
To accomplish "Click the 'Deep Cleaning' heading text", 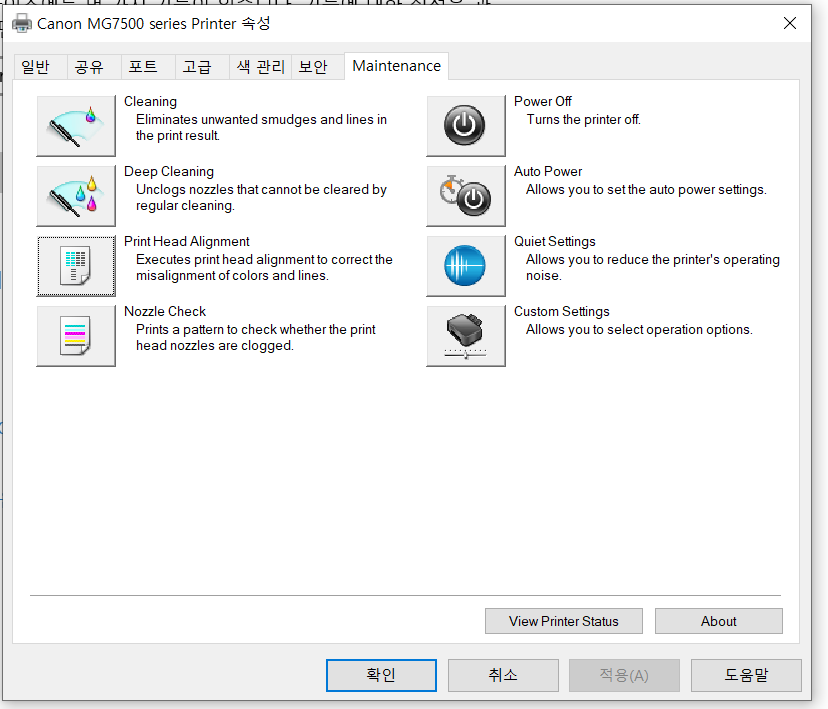I will coord(169,172).
